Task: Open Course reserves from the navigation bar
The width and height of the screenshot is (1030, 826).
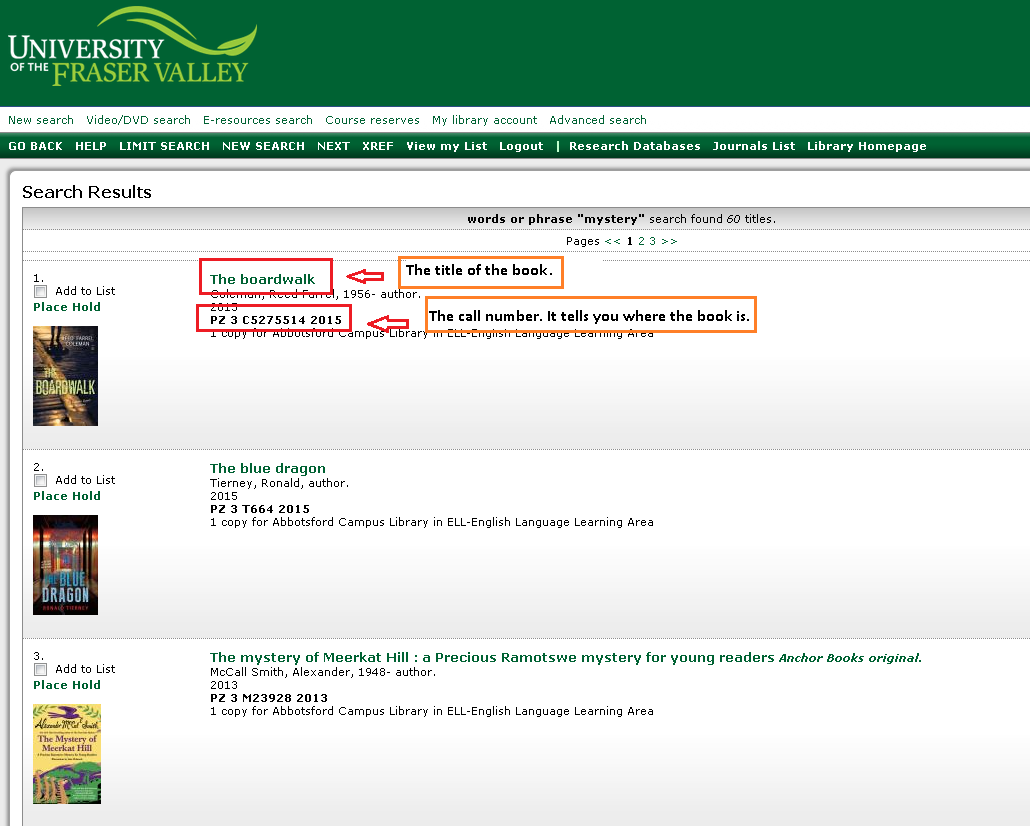Action: (x=372, y=120)
